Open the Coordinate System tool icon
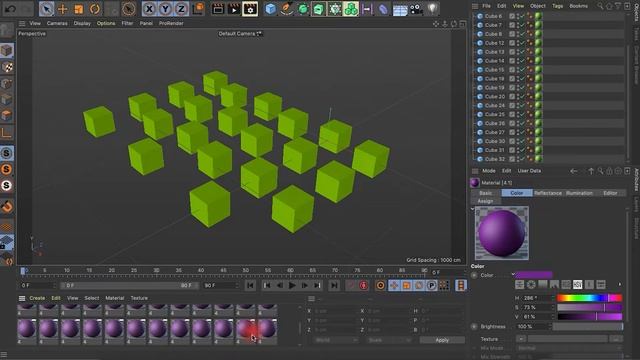This screenshot has width=640, height=360. (x=198, y=9)
